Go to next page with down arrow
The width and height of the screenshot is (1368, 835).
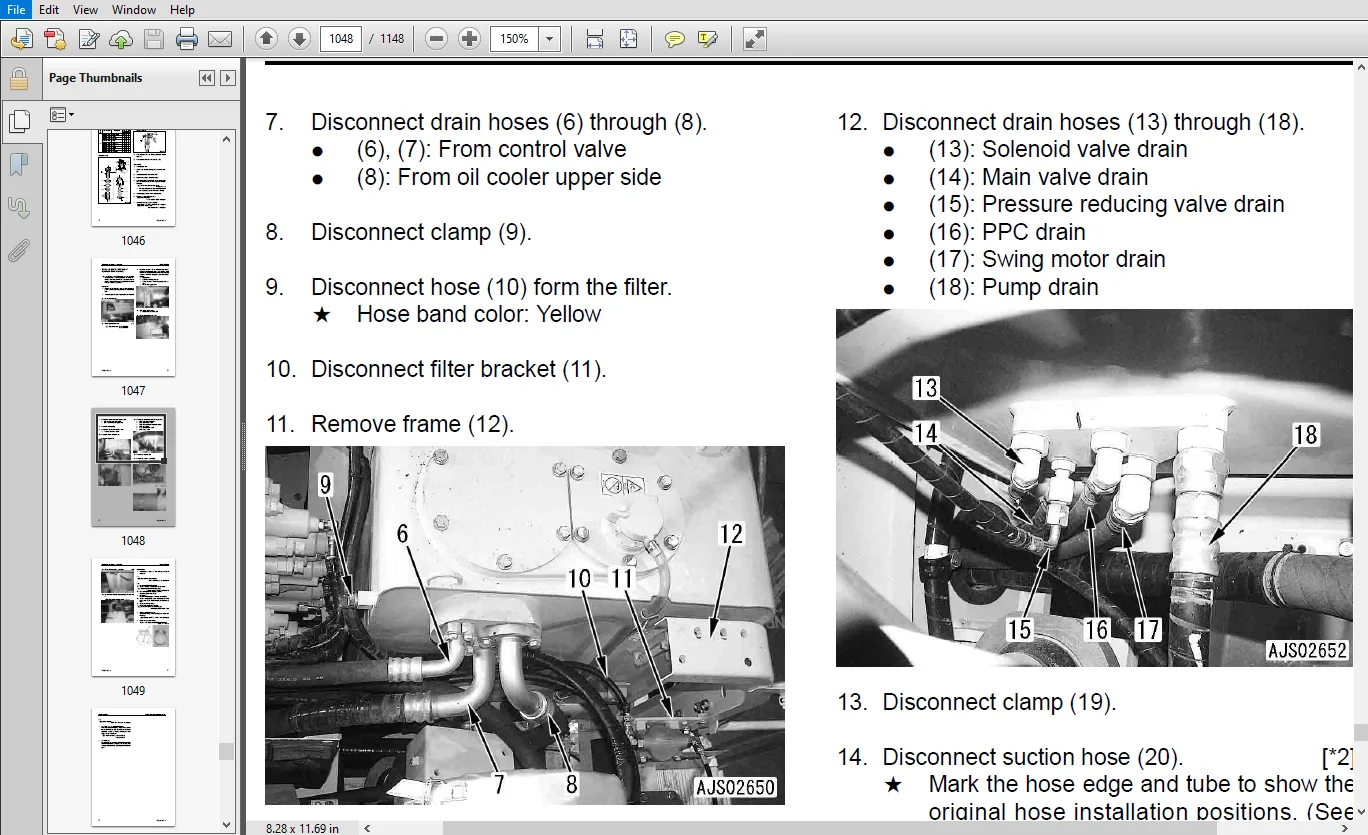tap(299, 39)
